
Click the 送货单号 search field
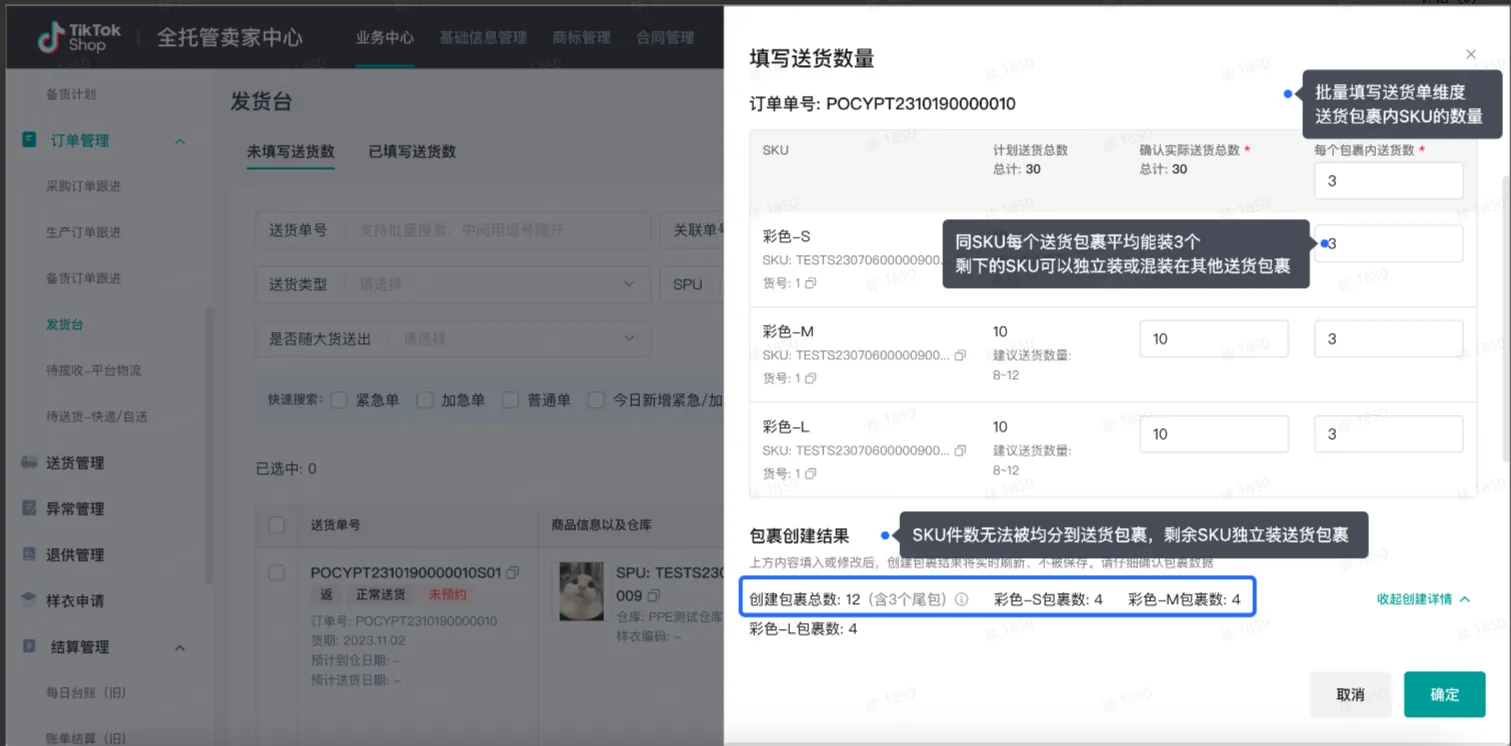tap(453, 230)
